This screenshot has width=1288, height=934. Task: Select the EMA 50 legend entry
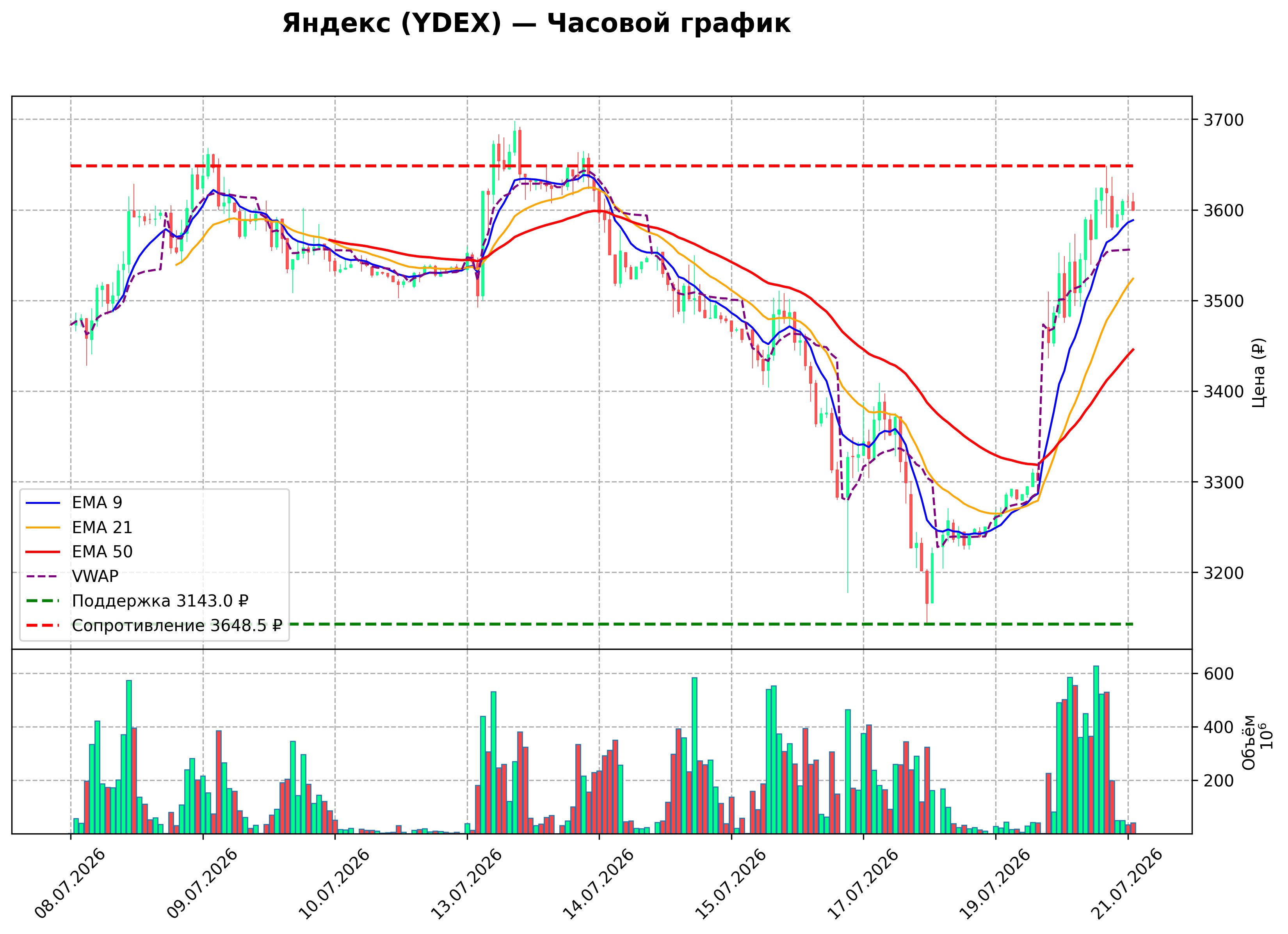pyautogui.click(x=80, y=552)
